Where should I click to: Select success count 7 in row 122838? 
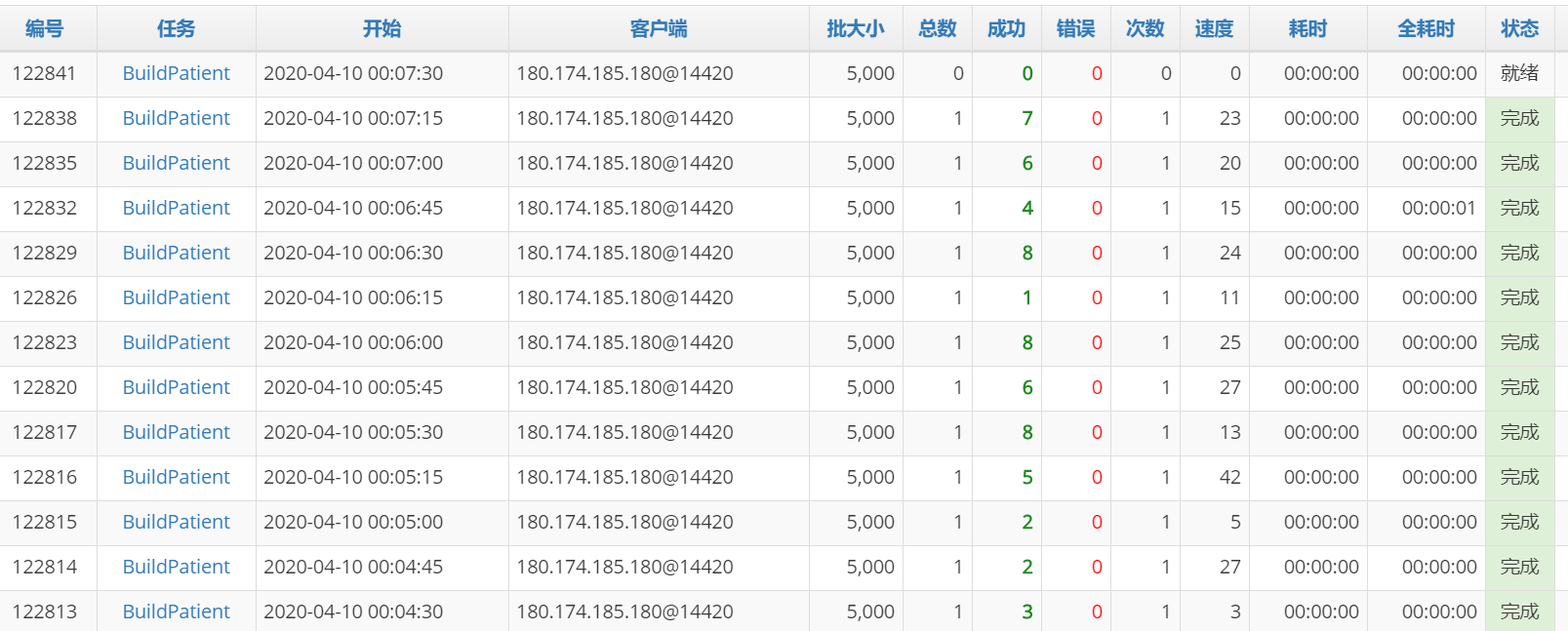pyautogui.click(x=1026, y=119)
